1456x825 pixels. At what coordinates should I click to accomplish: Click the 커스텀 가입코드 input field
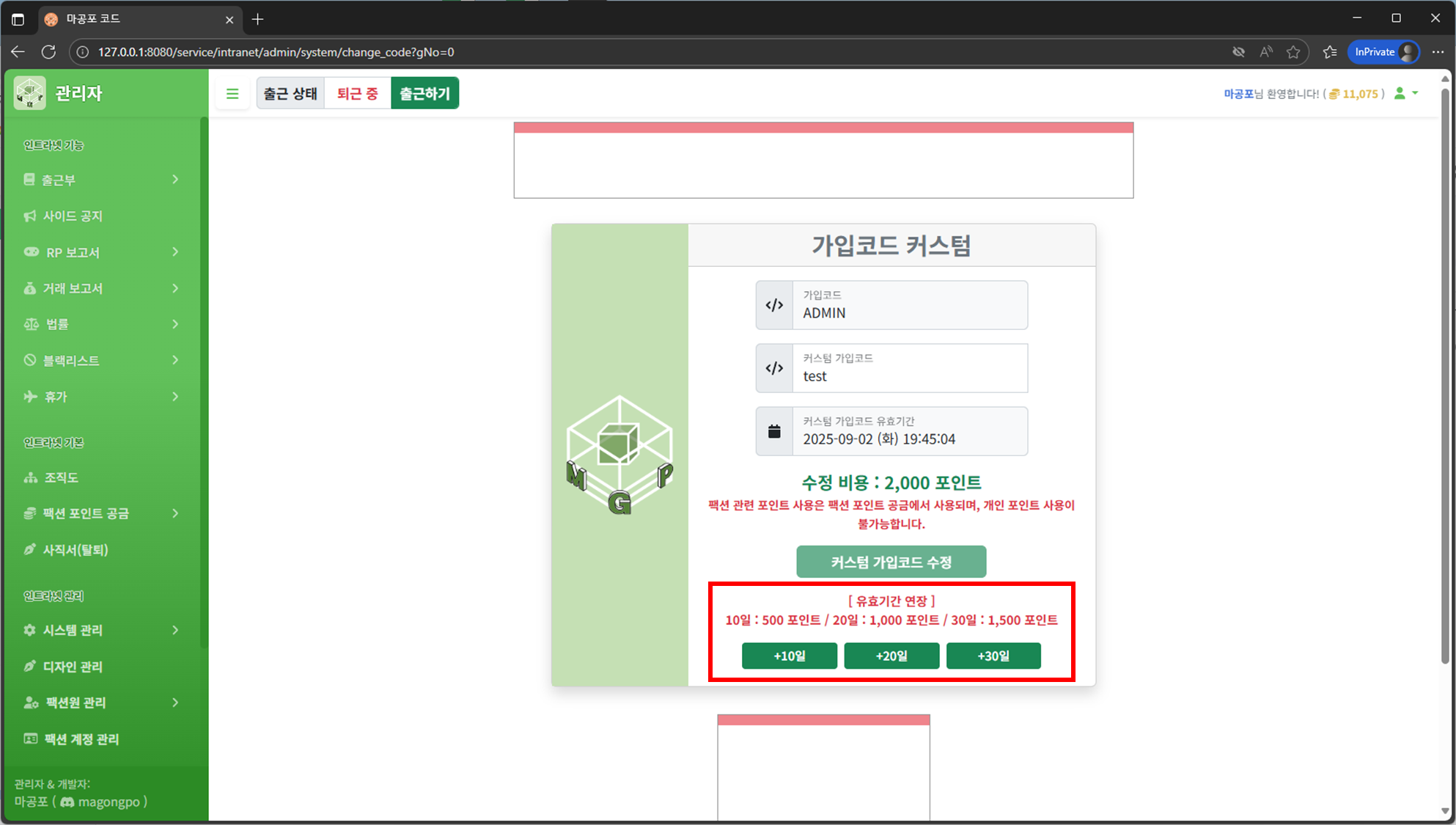point(910,368)
